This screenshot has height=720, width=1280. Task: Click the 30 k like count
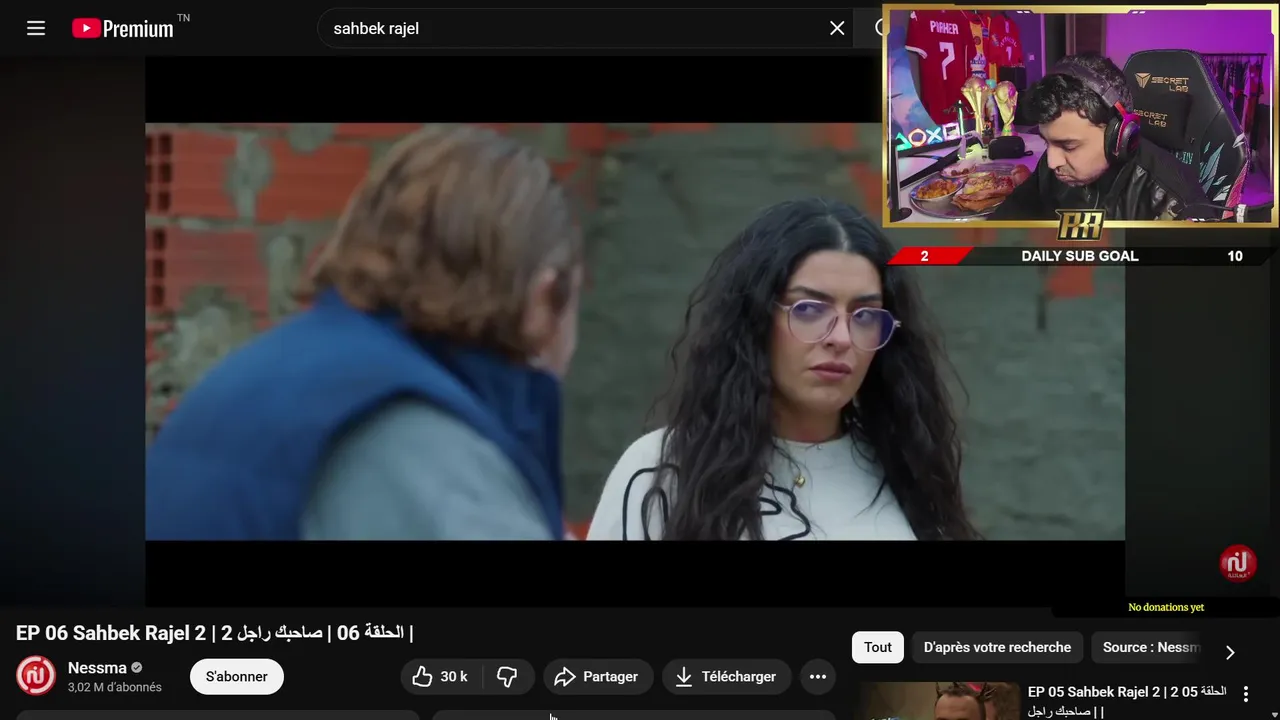click(x=454, y=677)
